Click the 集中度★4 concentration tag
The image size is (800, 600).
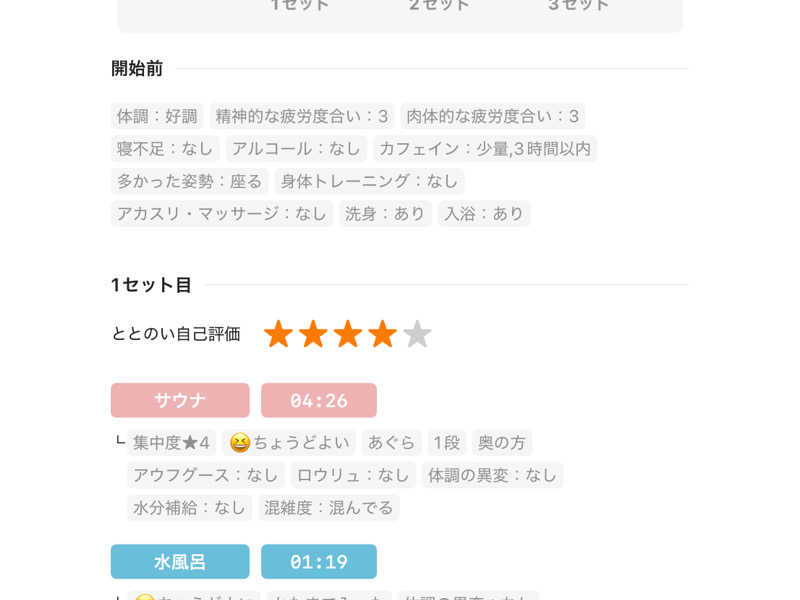(171, 442)
